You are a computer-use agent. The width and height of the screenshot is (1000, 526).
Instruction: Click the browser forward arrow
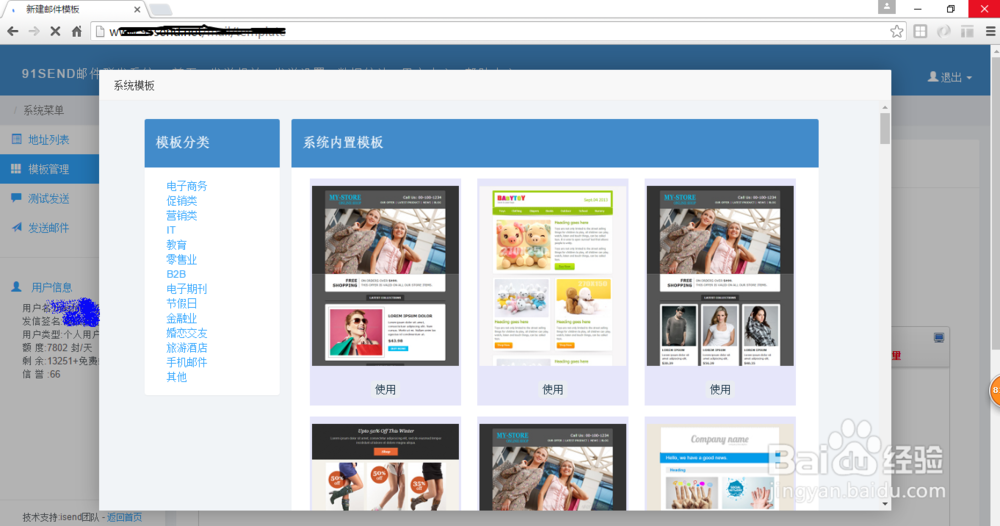[x=34, y=31]
